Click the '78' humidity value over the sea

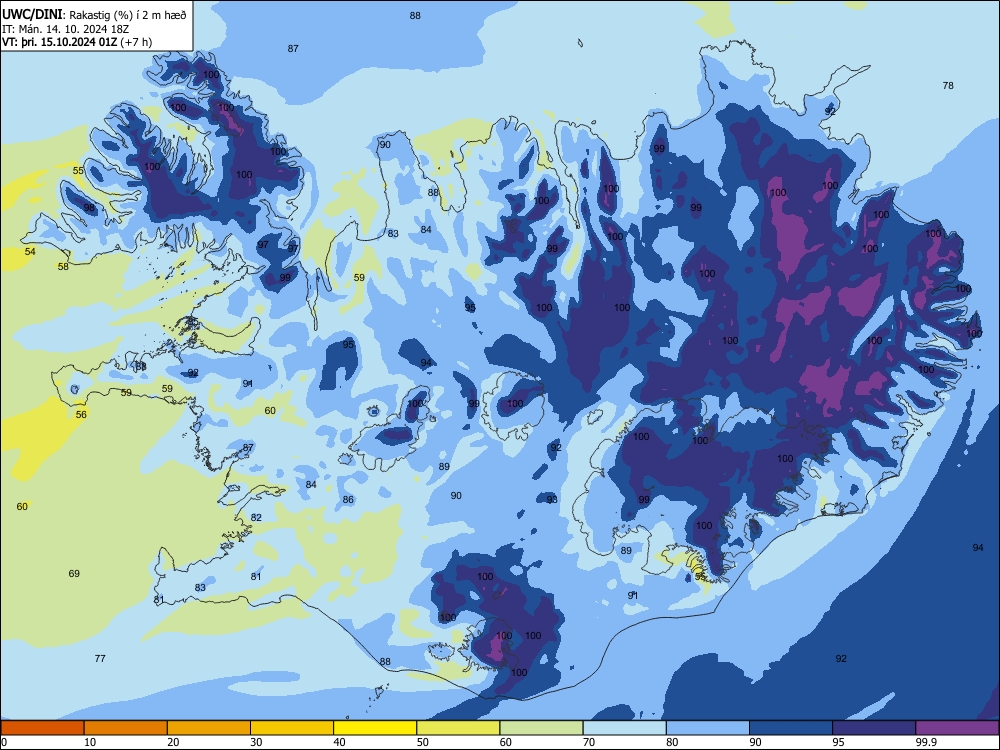tap(948, 85)
